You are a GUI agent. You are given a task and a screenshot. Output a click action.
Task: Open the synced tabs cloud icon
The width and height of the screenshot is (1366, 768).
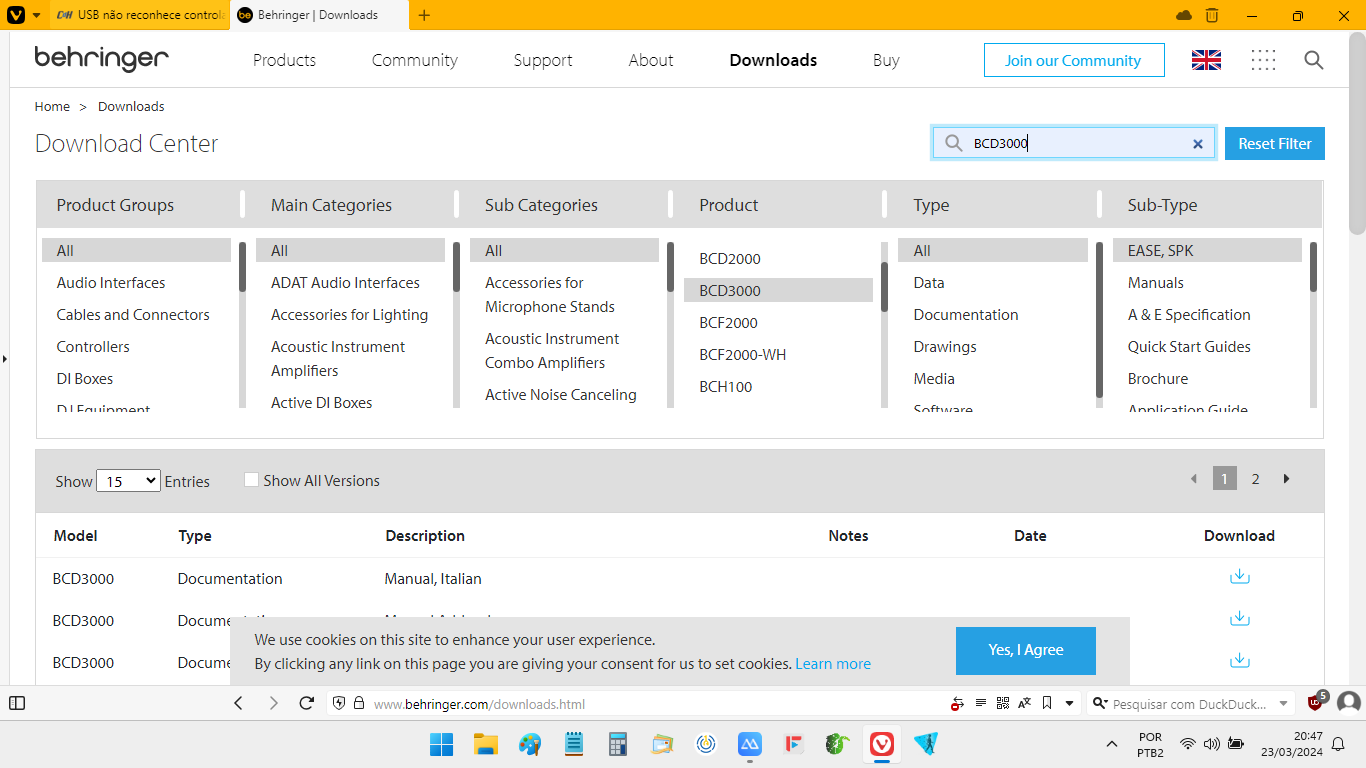coord(1184,15)
